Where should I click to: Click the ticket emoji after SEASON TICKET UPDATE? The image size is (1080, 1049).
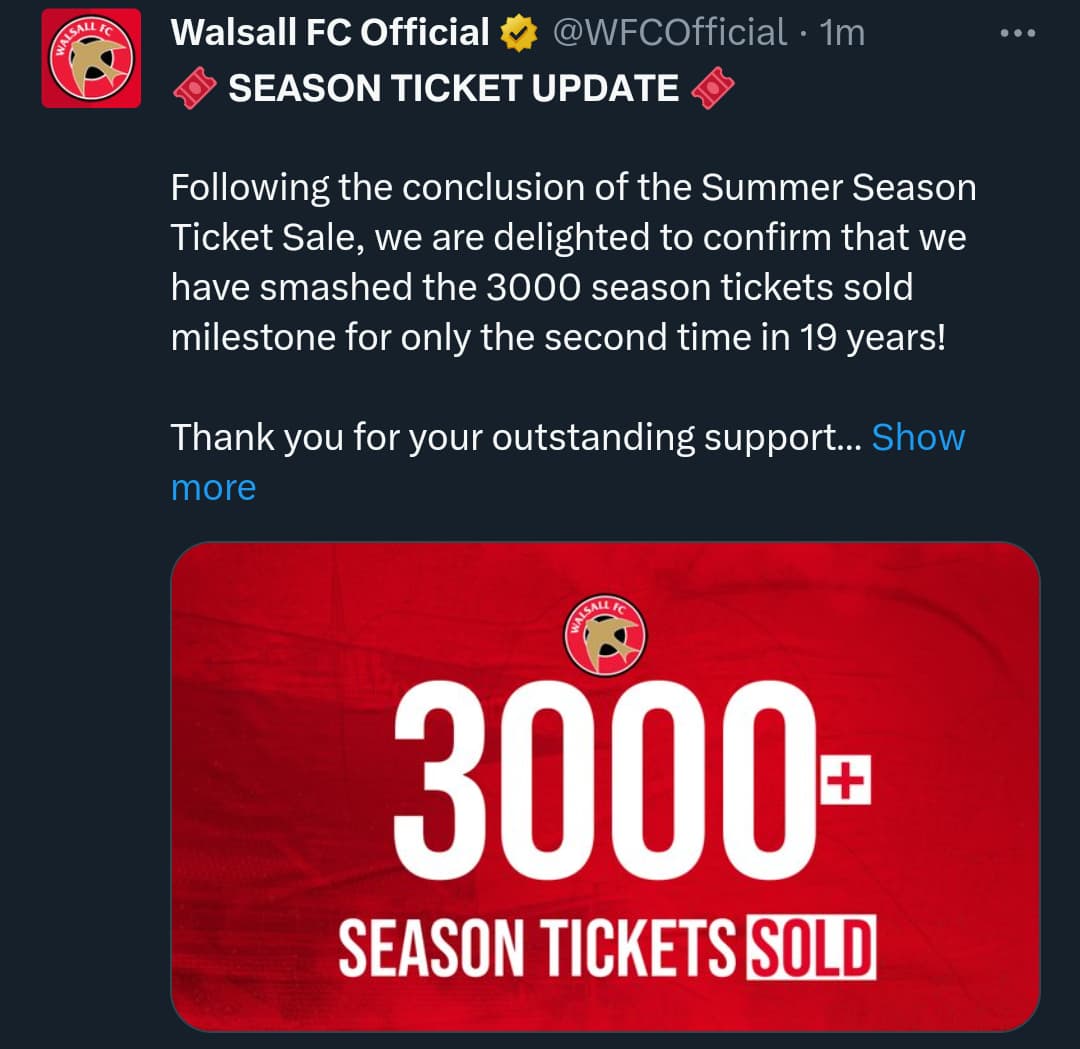coord(712,88)
